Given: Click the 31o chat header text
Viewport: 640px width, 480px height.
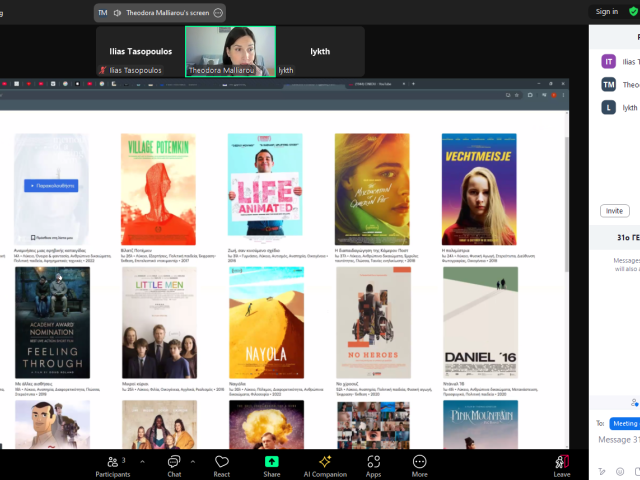Looking at the screenshot, I should (628, 238).
